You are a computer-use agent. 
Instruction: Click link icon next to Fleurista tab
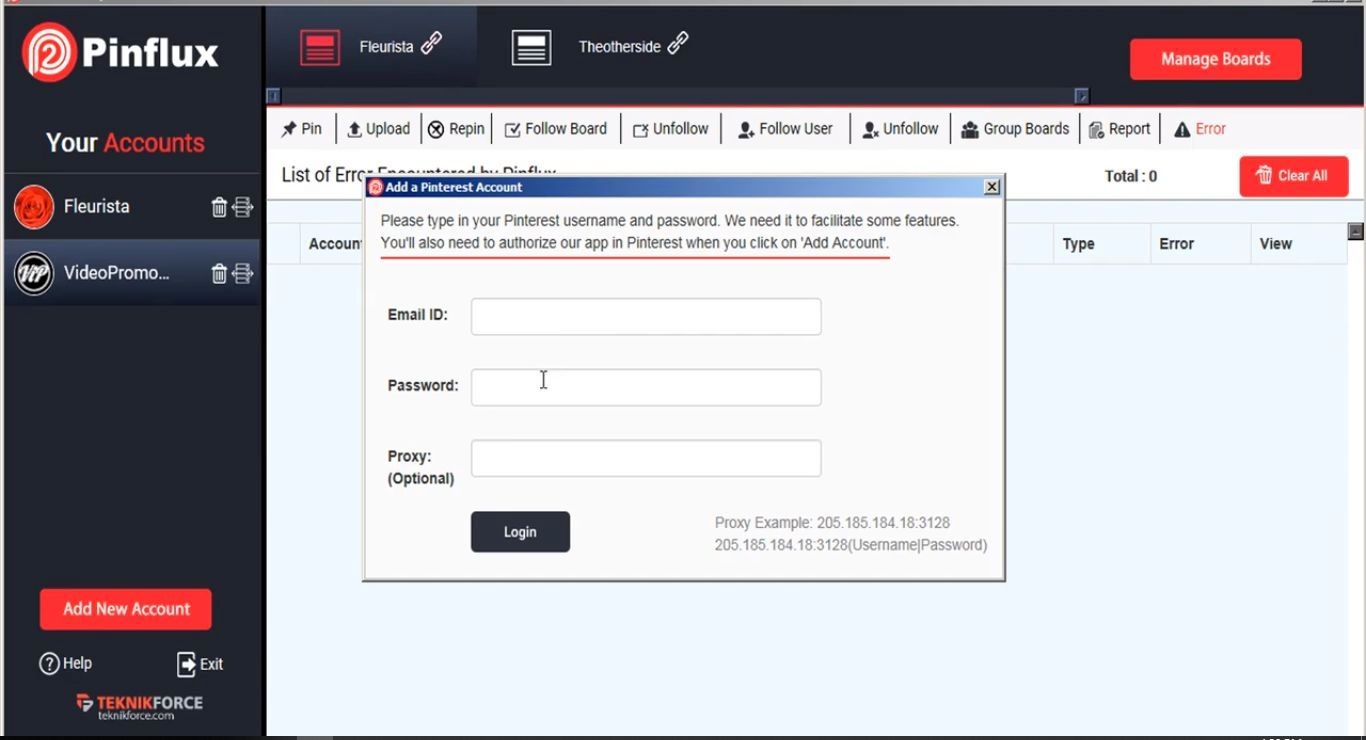(x=431, y=44)
